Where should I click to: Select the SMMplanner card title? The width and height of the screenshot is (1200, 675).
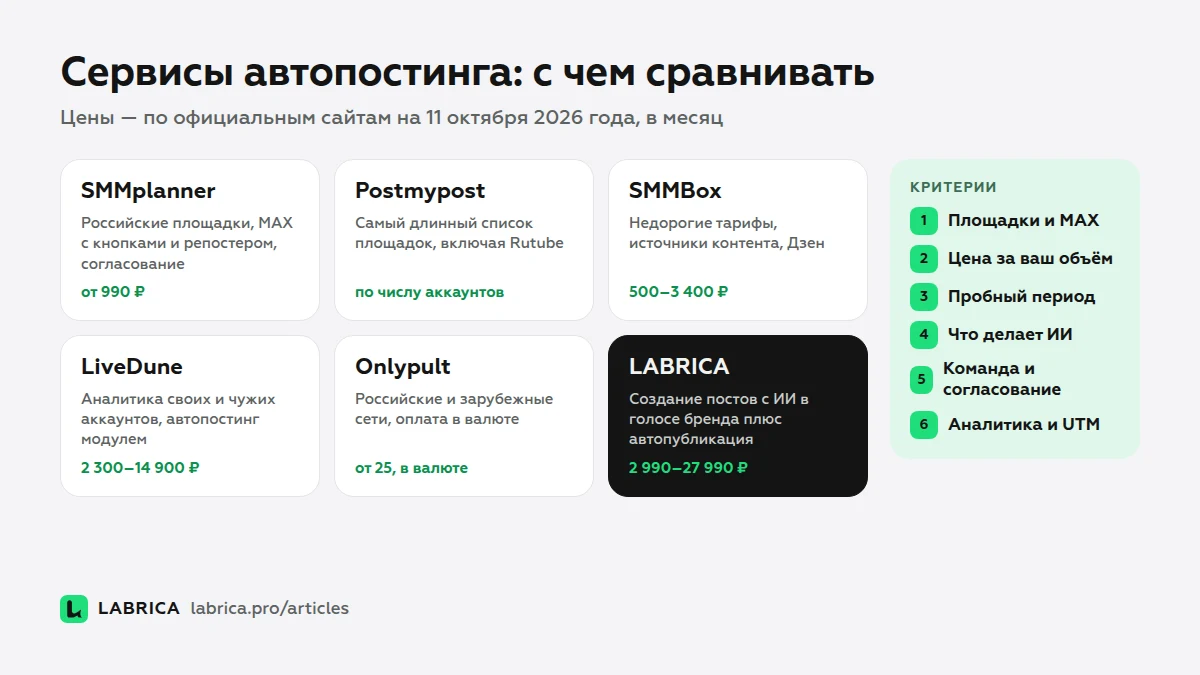tap(148, 191)
